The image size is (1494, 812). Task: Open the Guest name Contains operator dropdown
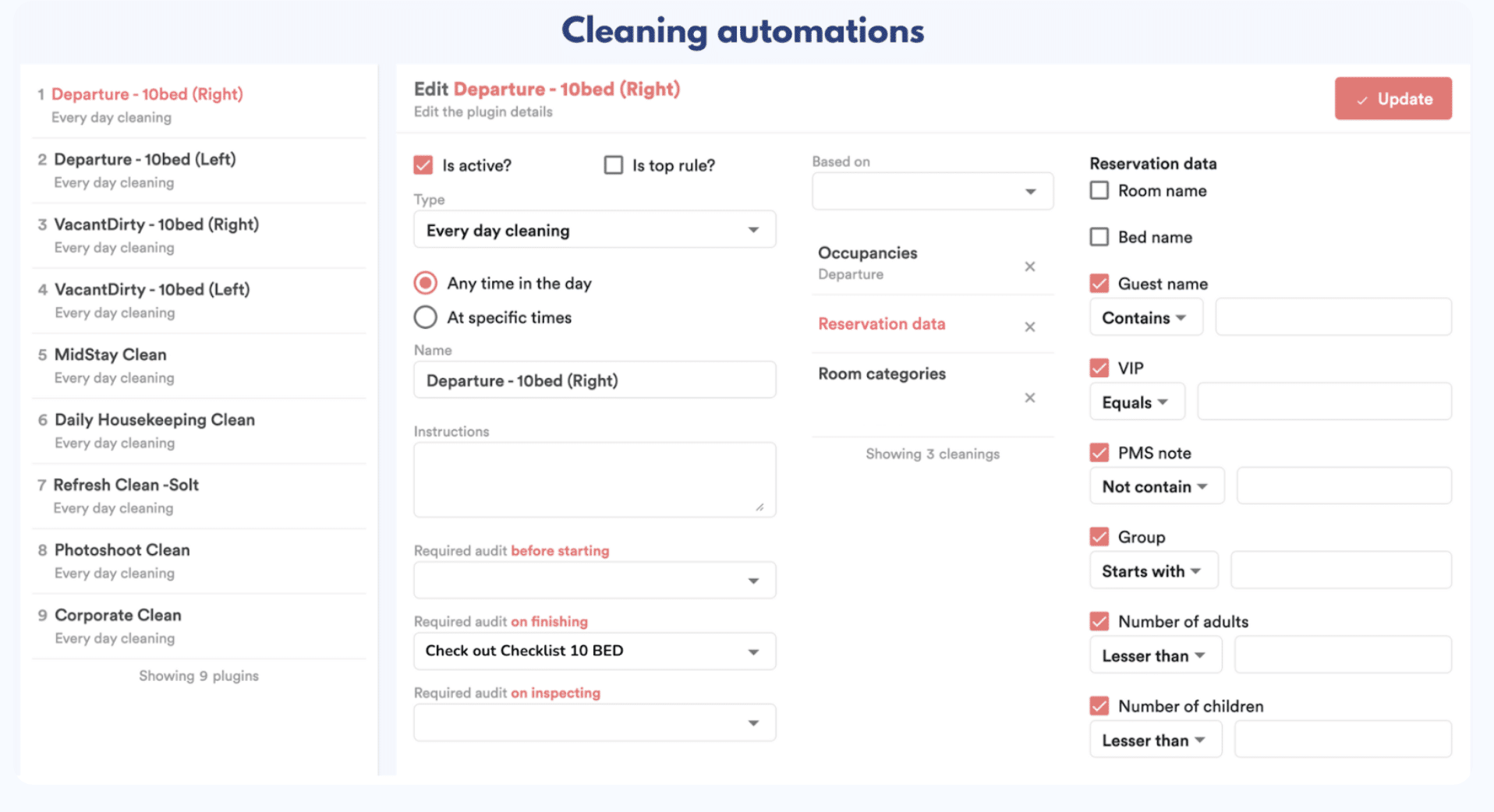pyautogui.click(x=1145, y=318)
